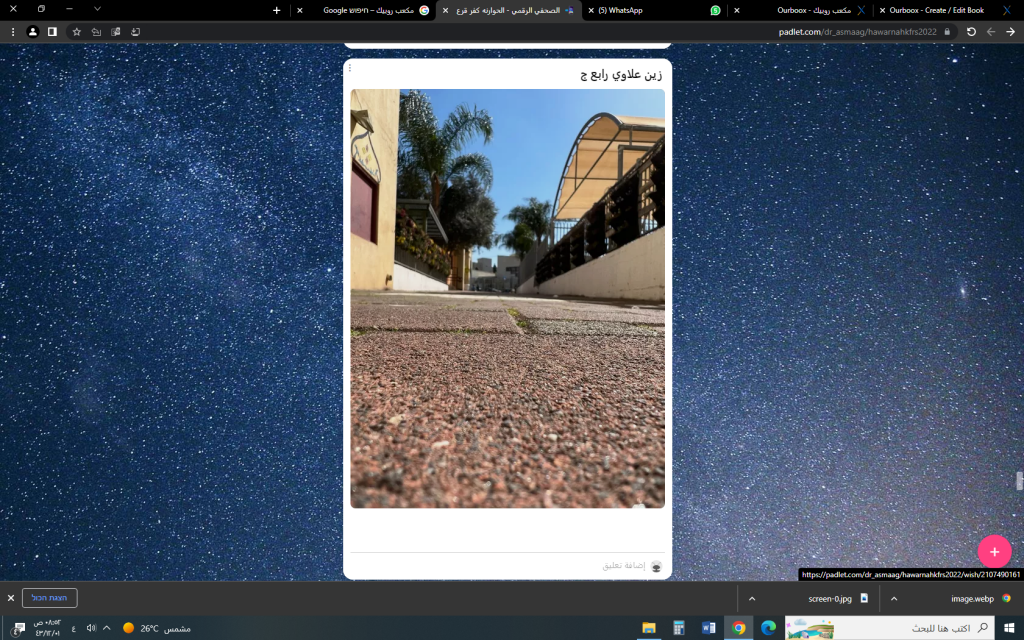Open File Explorer from the taskbar
Screen dimensions: 1024x640
click(x=648, y=628)
